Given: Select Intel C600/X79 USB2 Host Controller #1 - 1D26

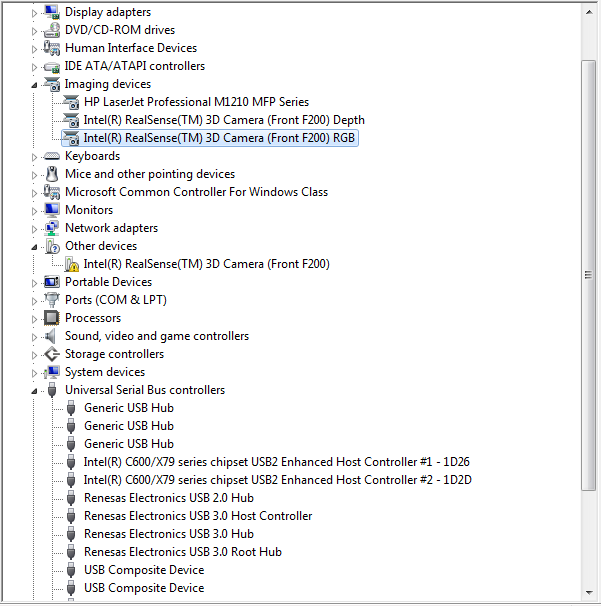Looking at the screenshot, I should tap(276, 462).
